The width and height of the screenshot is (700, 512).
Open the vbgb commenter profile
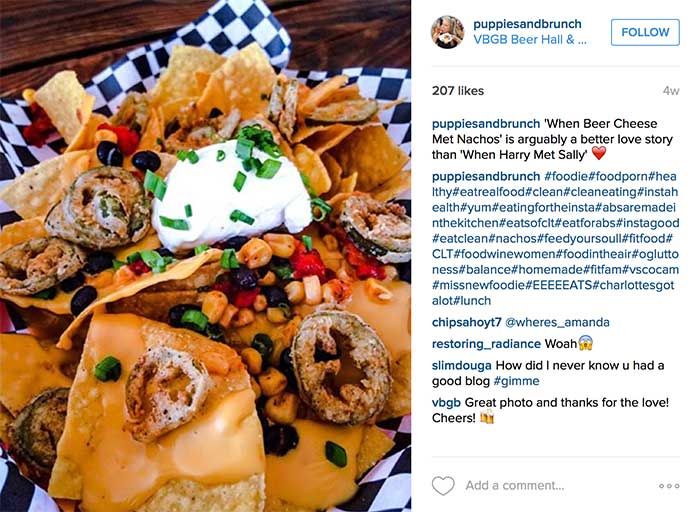point(446,403)
